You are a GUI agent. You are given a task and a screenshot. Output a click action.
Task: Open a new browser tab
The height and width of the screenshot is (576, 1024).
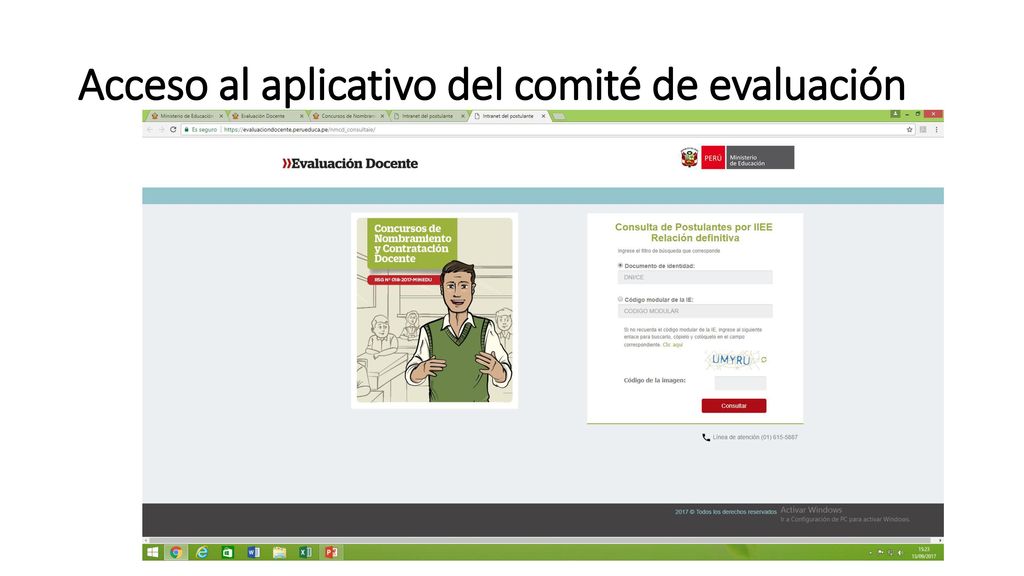[558, 116]
